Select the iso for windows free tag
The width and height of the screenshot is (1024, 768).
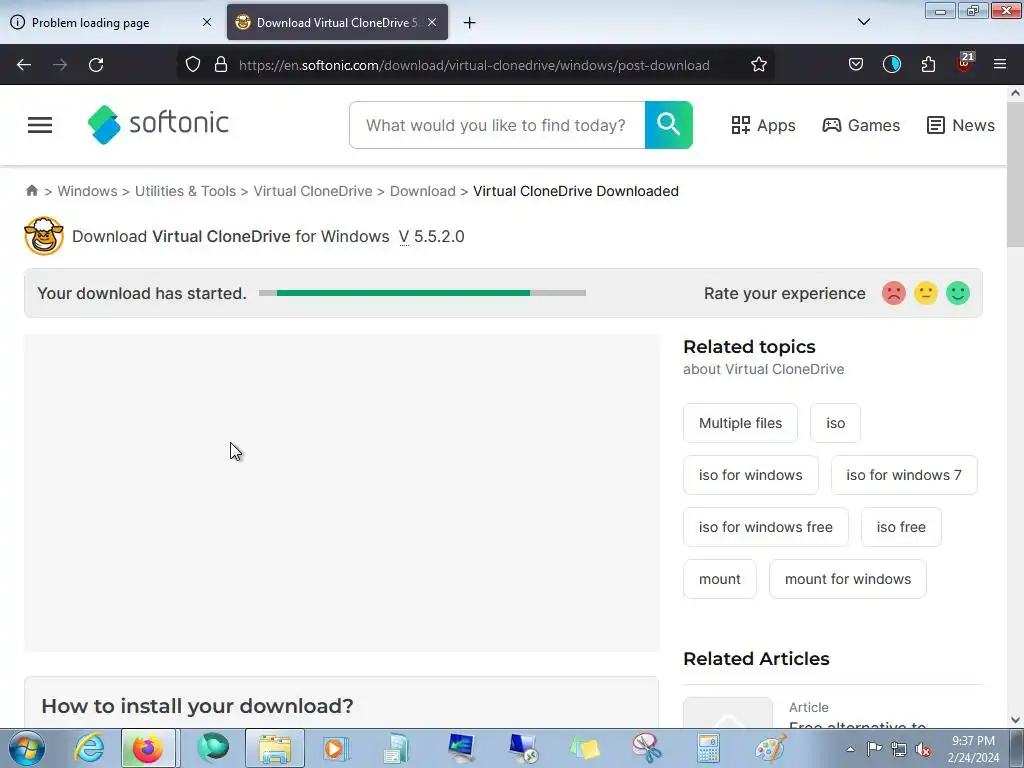765,527
